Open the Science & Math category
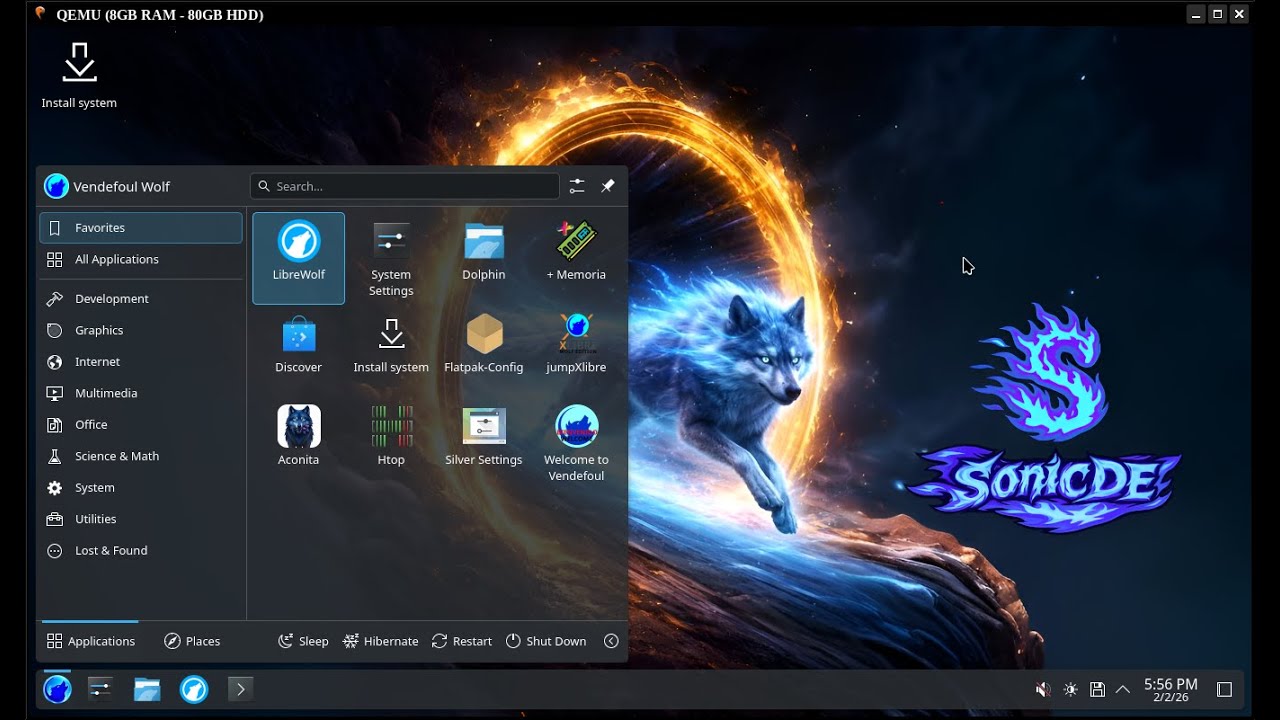The image size is (1280, 720). (141, 456)
